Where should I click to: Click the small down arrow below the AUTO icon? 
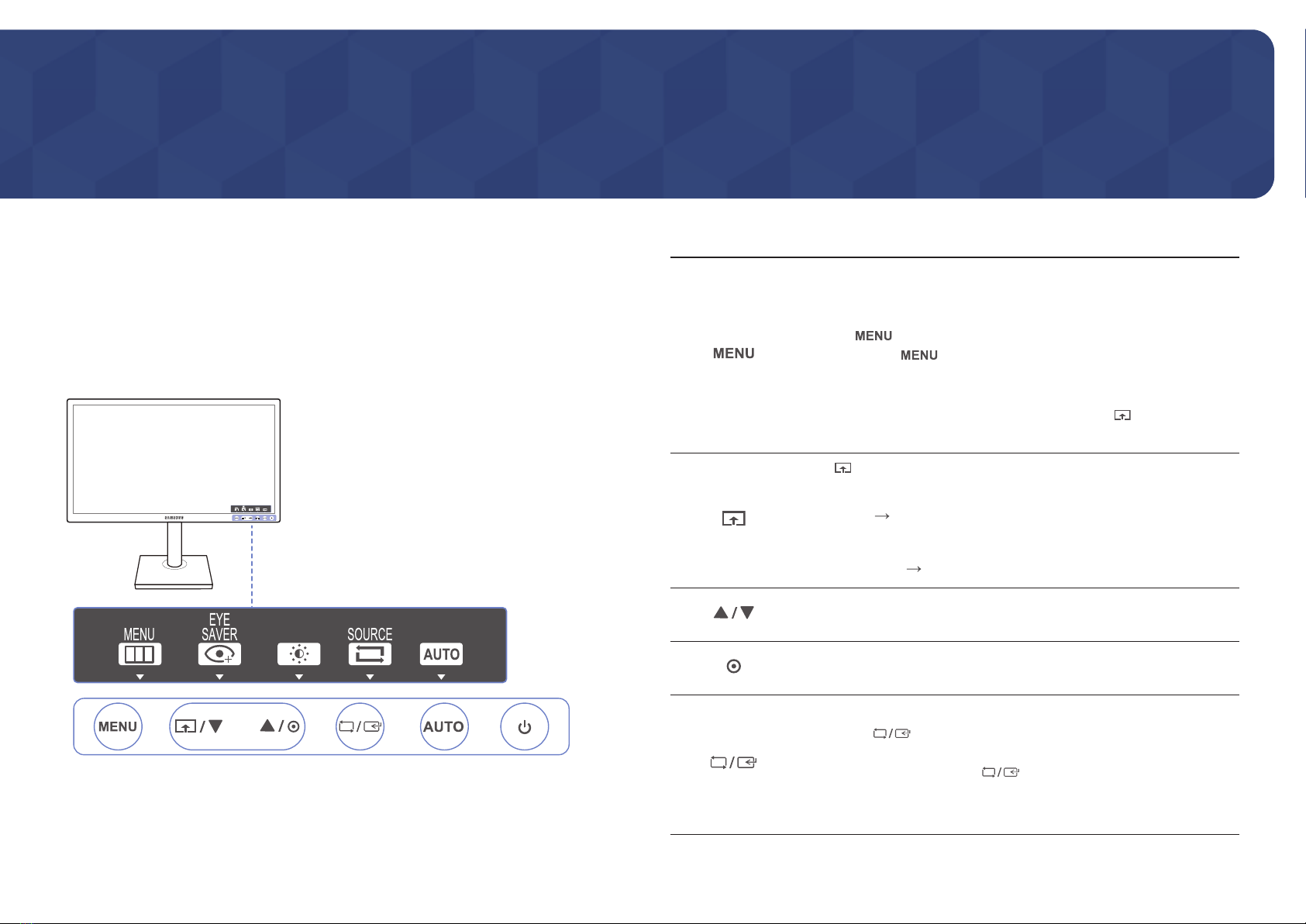[x=441, y=677]
